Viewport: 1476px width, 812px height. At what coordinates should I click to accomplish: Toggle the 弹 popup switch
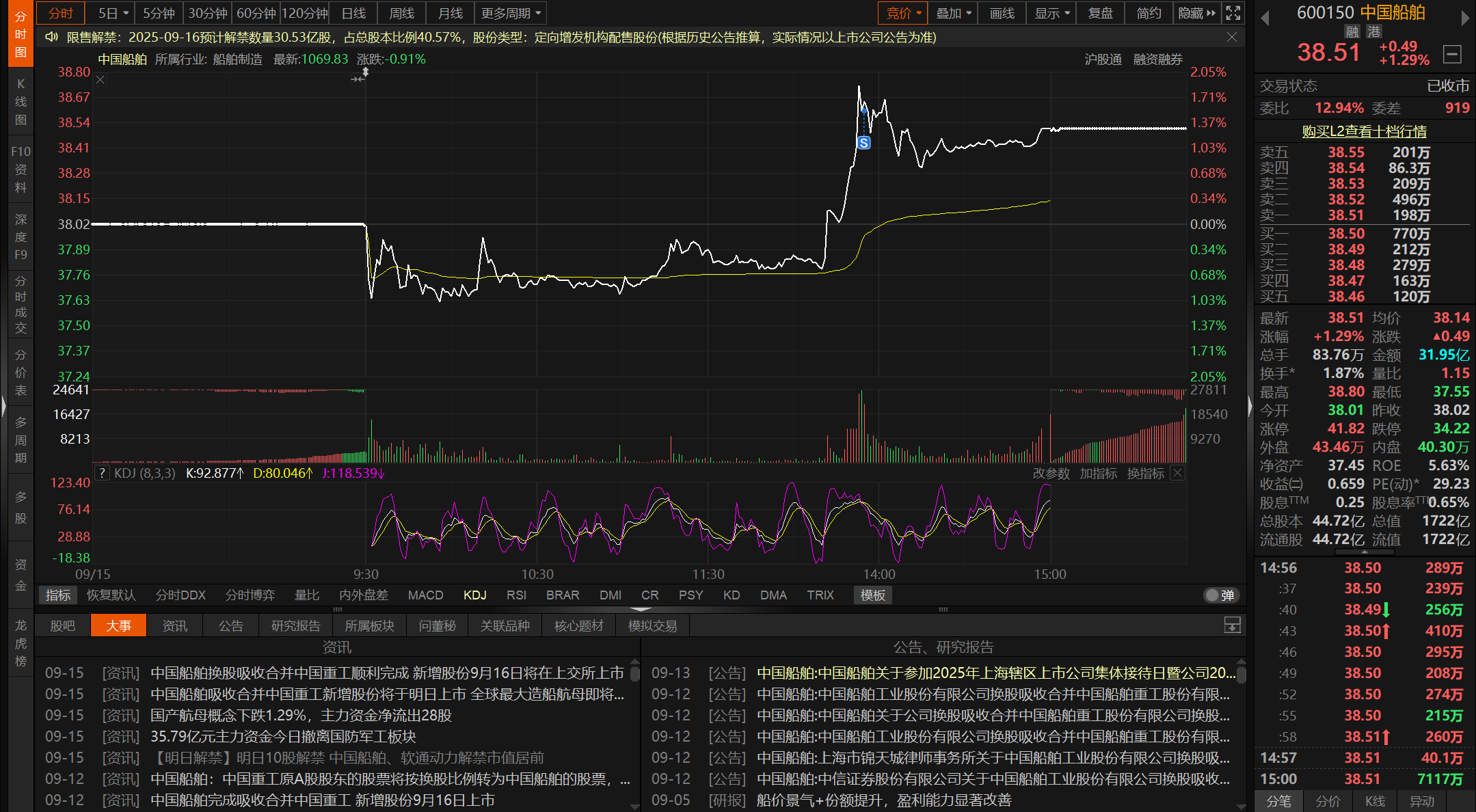[1220, 595]
